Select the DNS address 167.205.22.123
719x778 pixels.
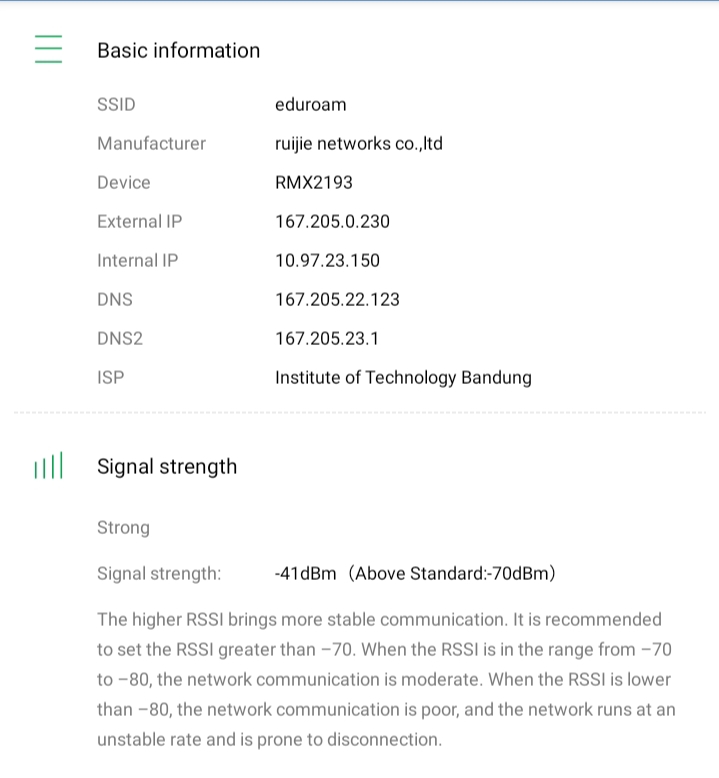point(337,299)
